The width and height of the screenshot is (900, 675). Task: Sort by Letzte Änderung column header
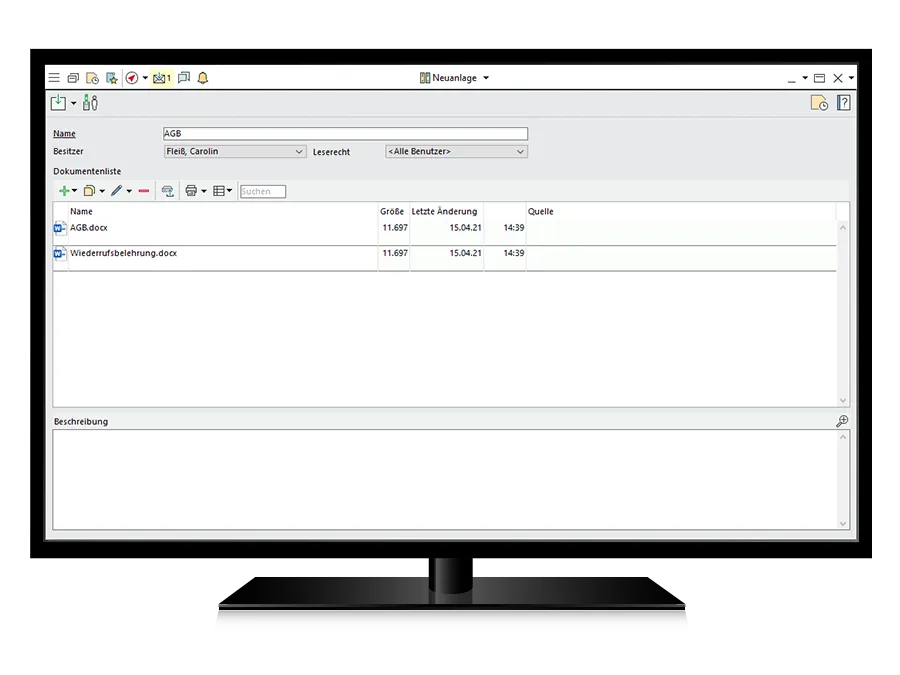click(445, 212)
